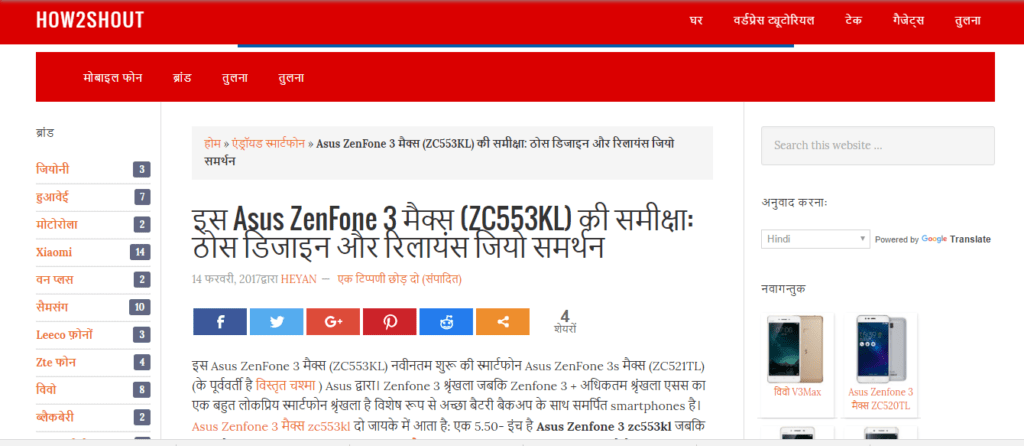This screenshot has width=1024, height=446.
Task: Pin the article on Pinterest
Action: 389,321
